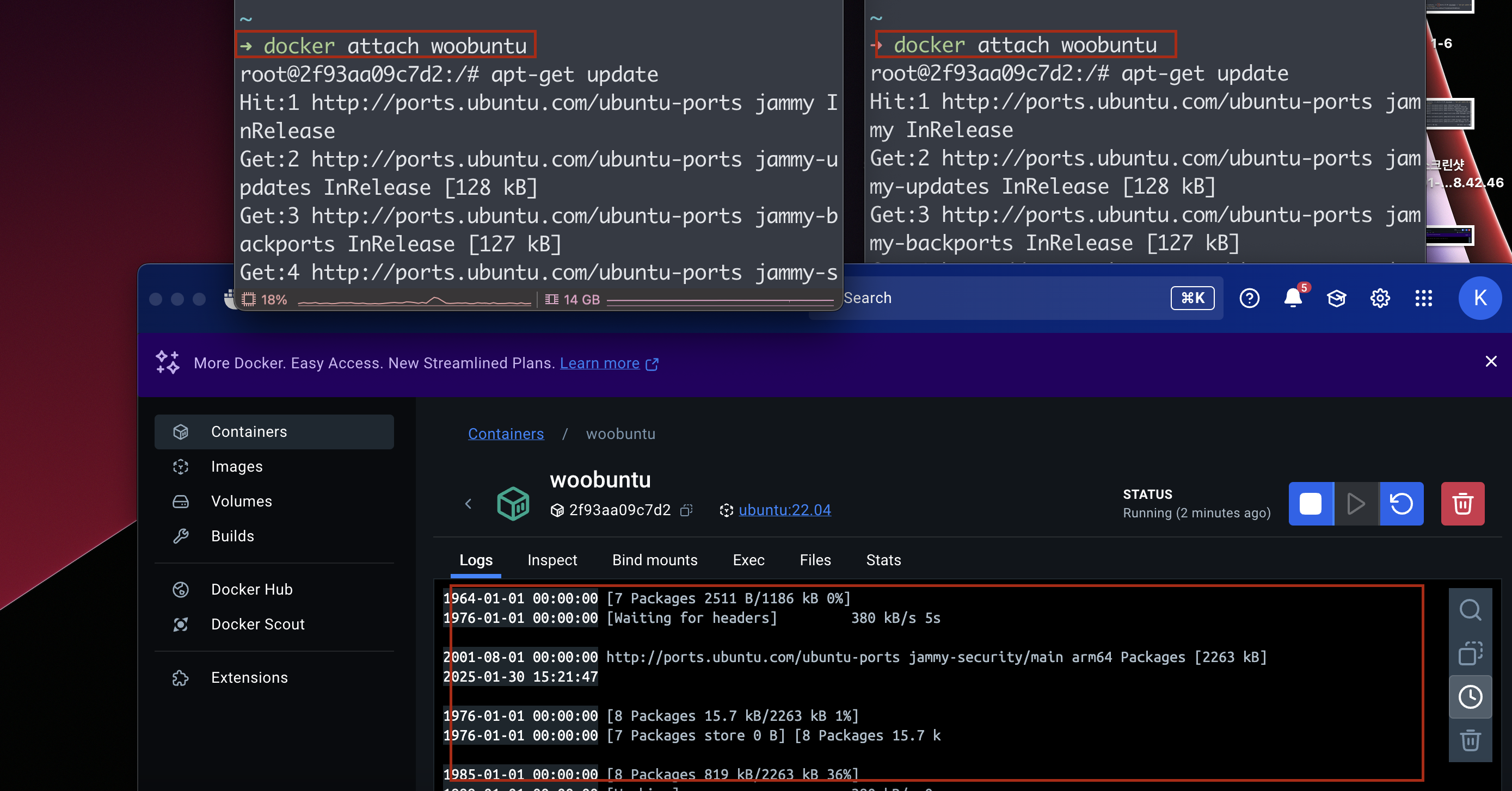The width and height of the screenshot is (1512, 791).
Task: Click 'docker attach woobuntu' in the right terminal
Action: tap(1025, 45)
